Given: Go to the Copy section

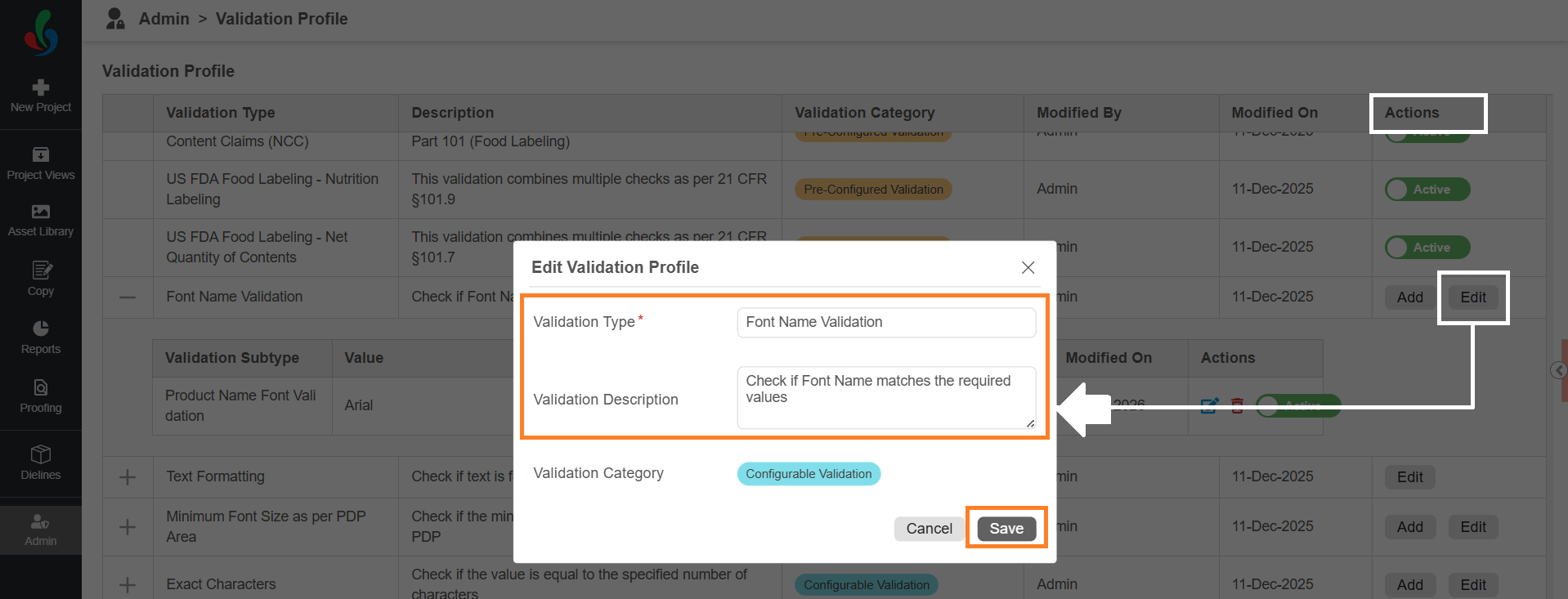Looking at the screenshot, I should coord(41,279).
